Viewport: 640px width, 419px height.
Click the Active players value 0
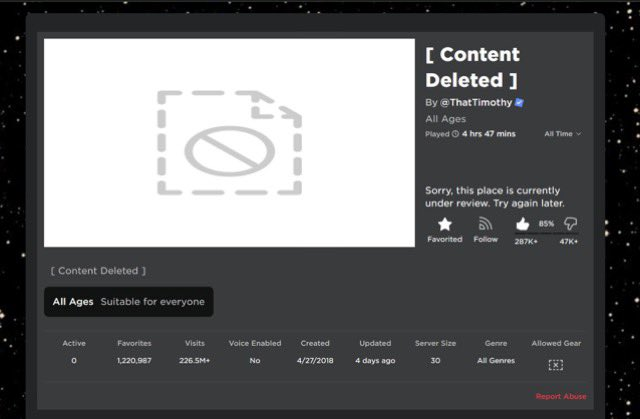[74, 361]
